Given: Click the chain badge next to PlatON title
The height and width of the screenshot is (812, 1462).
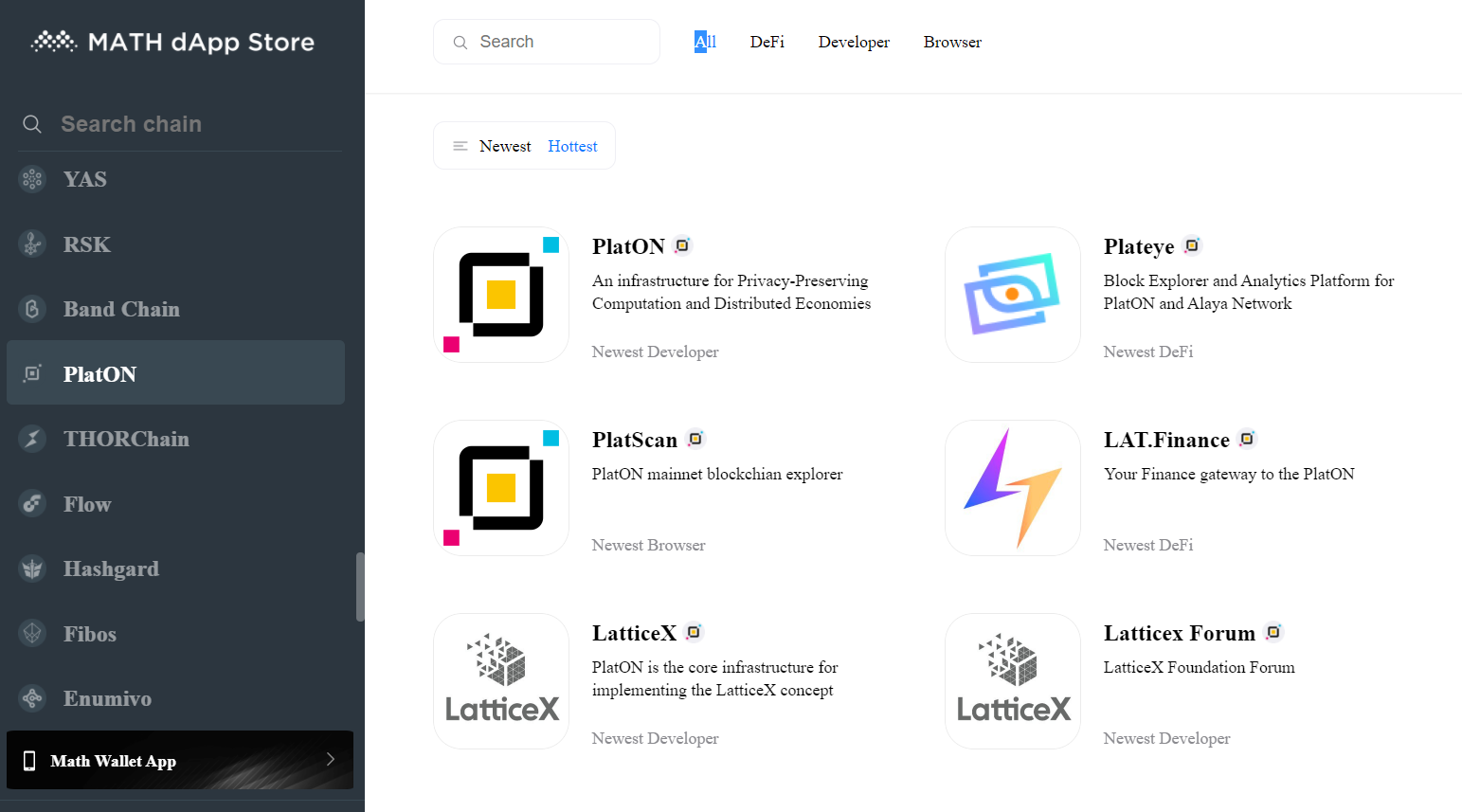Looking at the screenshot, I should coord(682,245).
